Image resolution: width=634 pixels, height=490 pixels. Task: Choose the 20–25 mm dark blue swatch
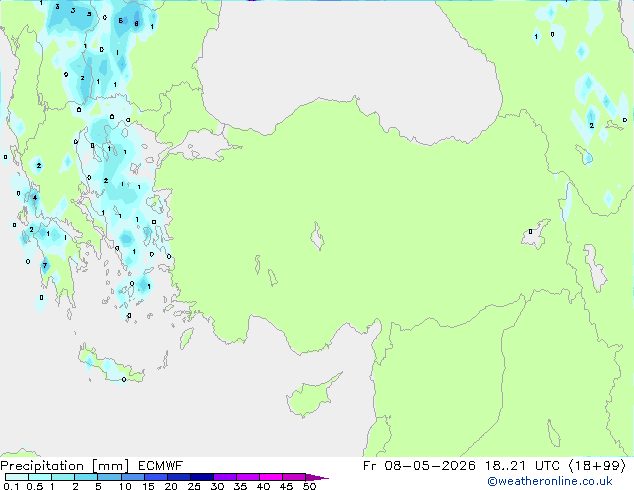point(178,477)
